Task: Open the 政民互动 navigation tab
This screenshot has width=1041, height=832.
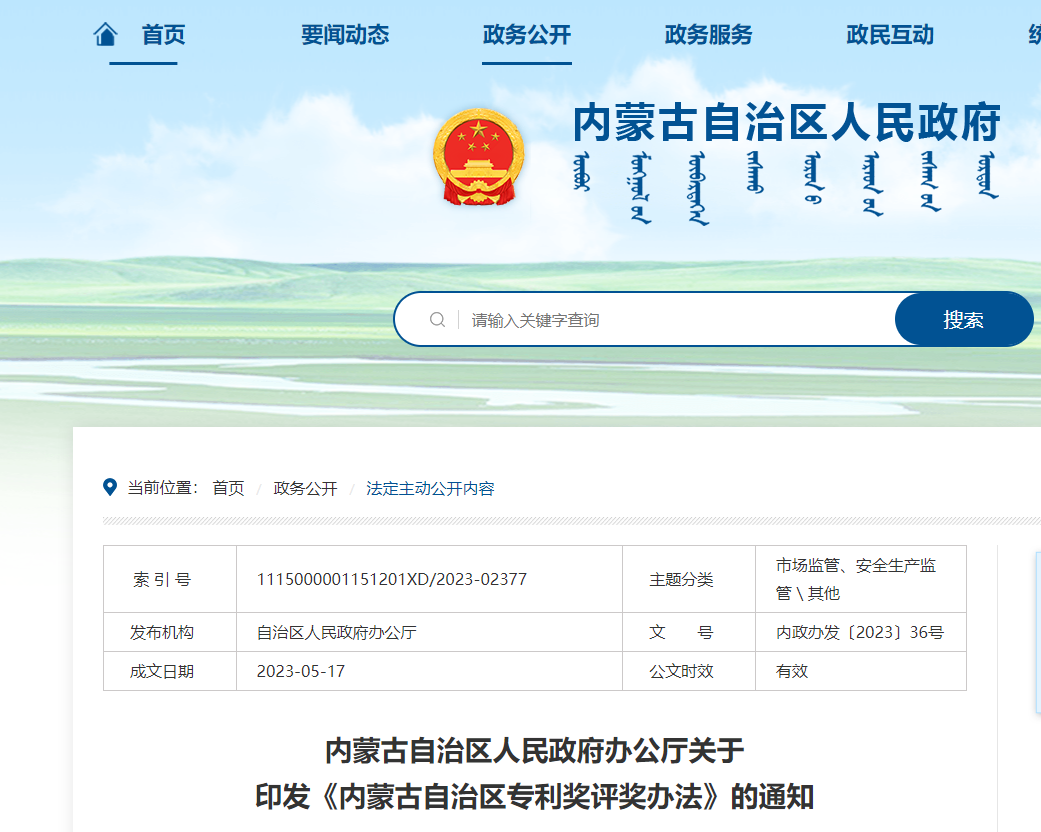Action: (890, 35)
